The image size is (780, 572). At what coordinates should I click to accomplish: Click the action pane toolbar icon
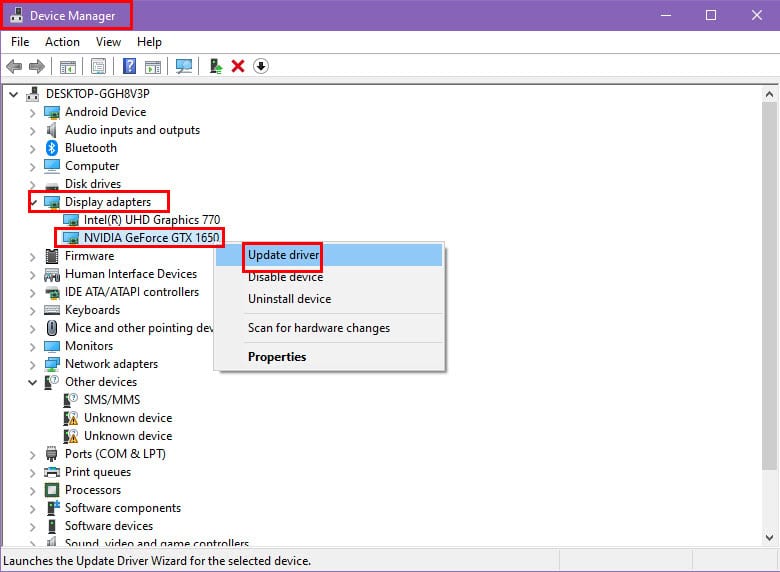click(153, 66)
